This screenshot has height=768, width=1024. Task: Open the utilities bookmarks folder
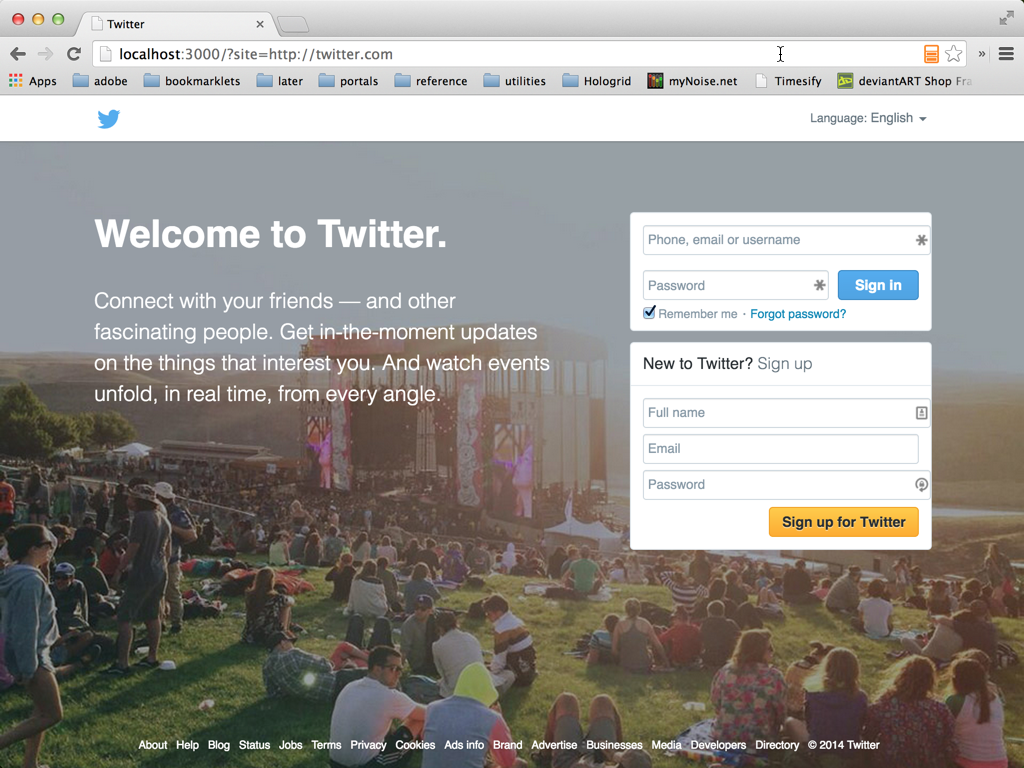point(515,81)
